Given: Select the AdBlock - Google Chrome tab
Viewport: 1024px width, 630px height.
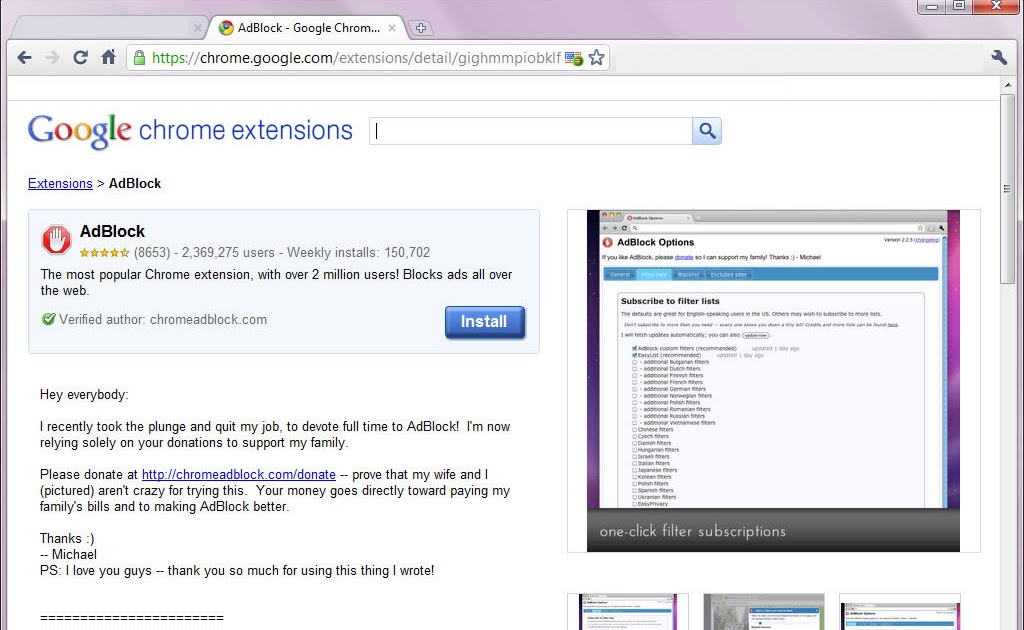Looking at the screenshot, I should [307, 28].
